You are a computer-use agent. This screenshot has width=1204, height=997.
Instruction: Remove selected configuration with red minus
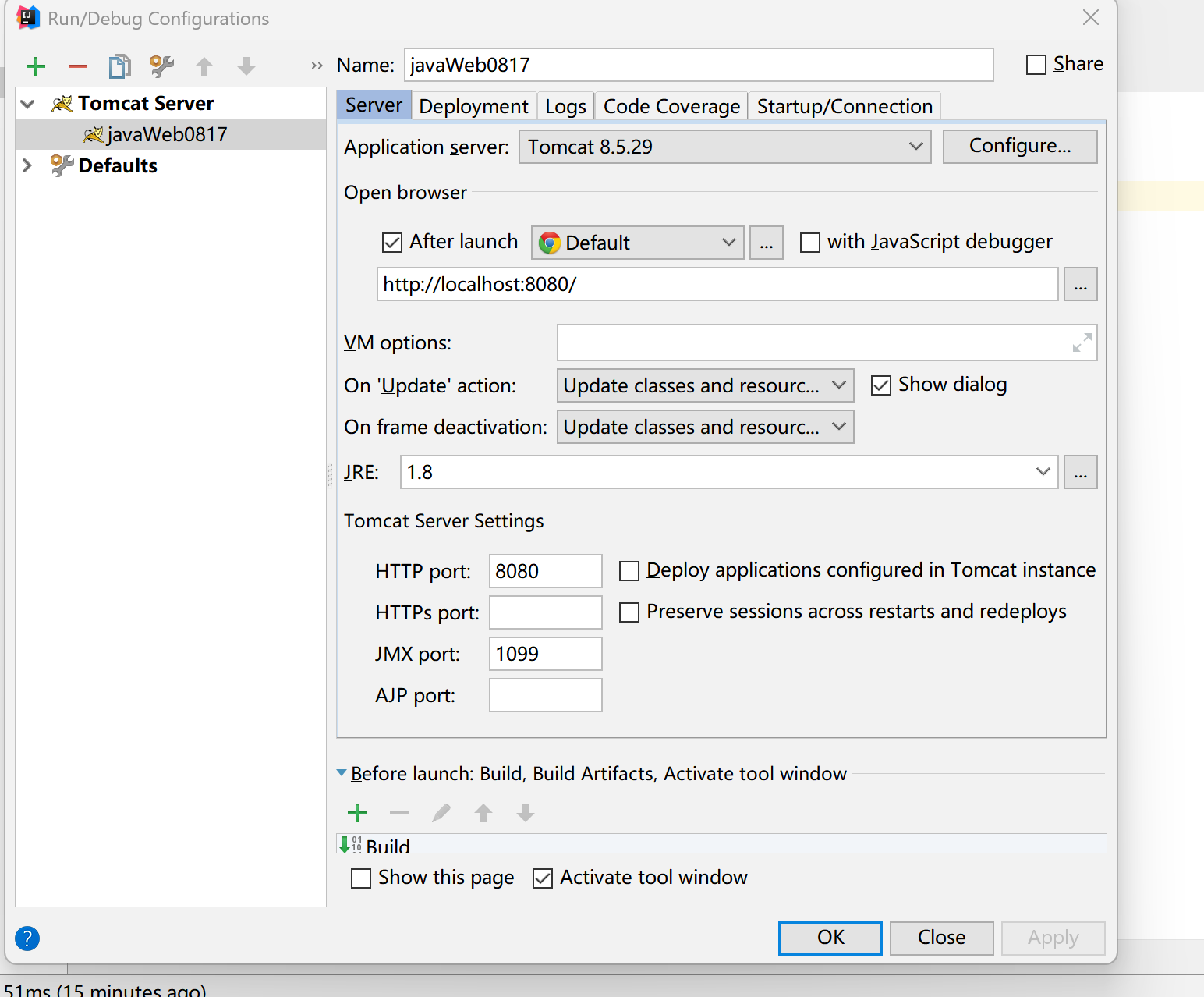[77, 66]
